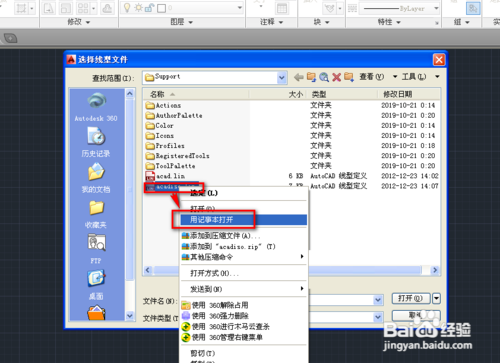Open 桌面 in the places sidebar
The width and height of the screenshot is (500, 363).
coord(96,285)
